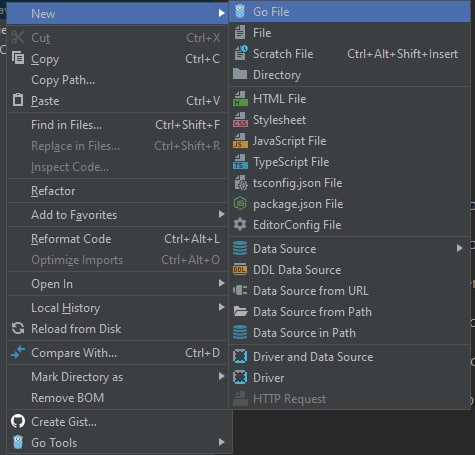Image resolution: width=475 pixels, height=455 pixels.
Task: Expand the Local History submenu arrow
Action: point(221,307)
